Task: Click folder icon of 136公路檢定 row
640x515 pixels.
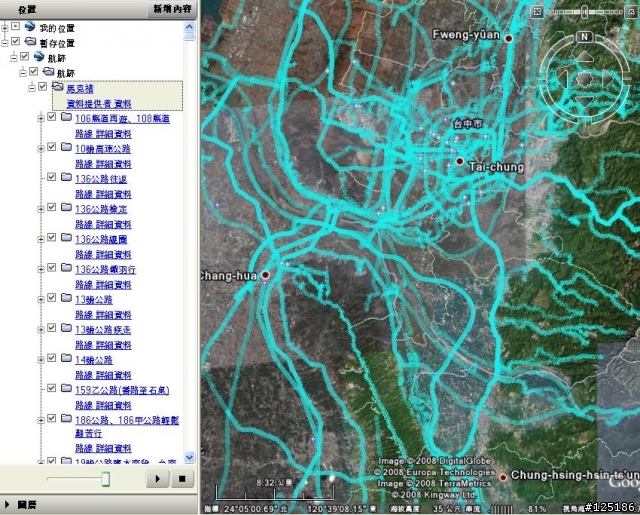Action: (x=66, y=207)
